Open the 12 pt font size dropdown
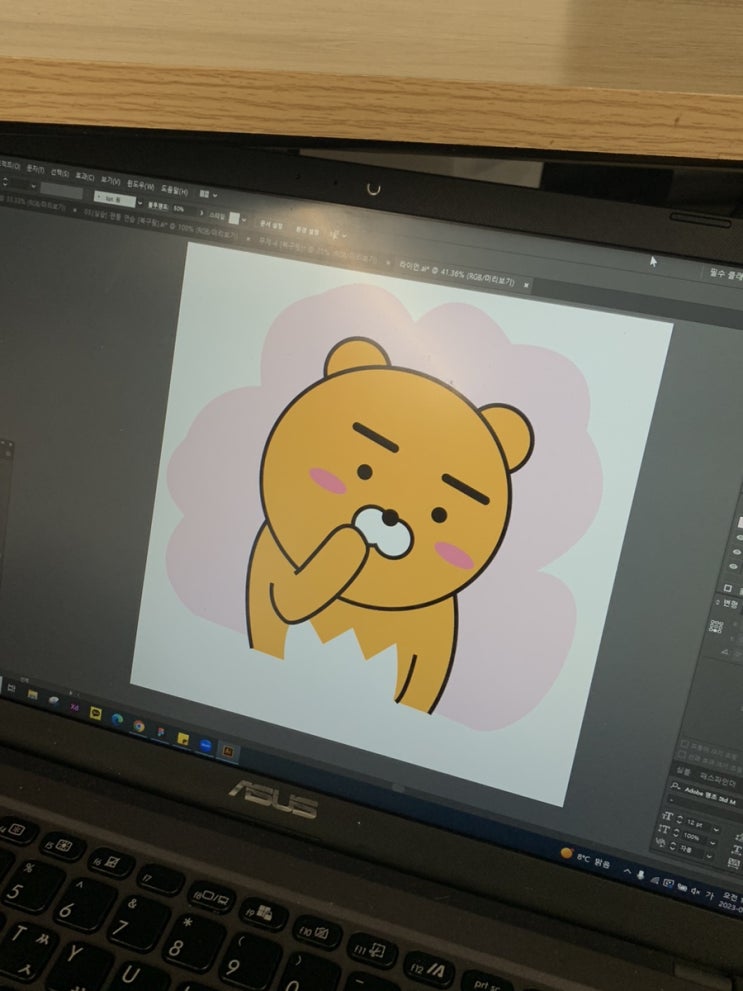 716,829
